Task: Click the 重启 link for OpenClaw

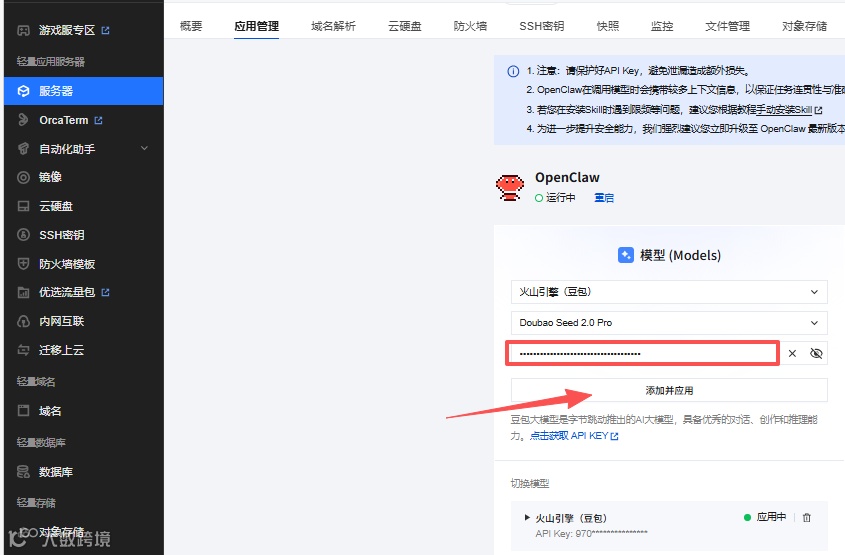Action: (604, 198)
